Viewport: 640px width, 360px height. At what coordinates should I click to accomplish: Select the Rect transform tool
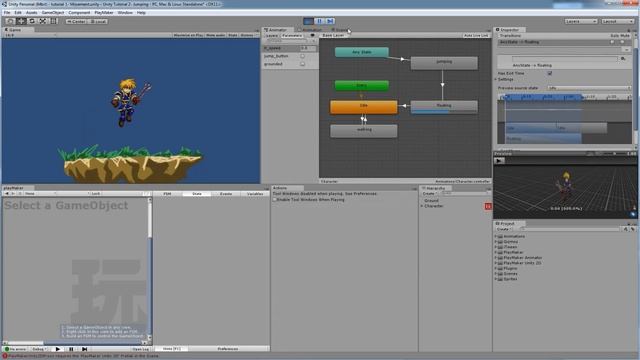coord(53,21)
